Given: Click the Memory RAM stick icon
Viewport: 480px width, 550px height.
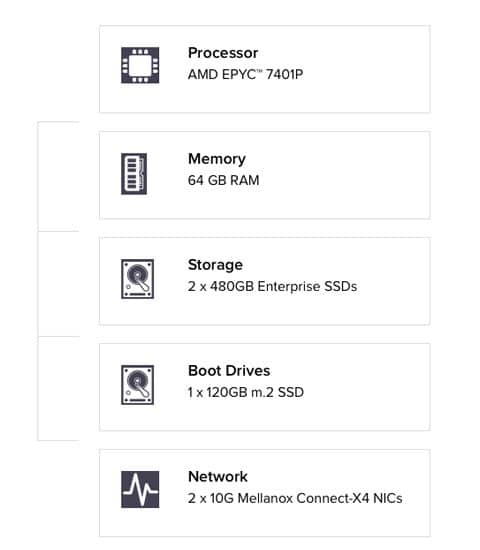Looking at the screenshot, I should [134, 174].
